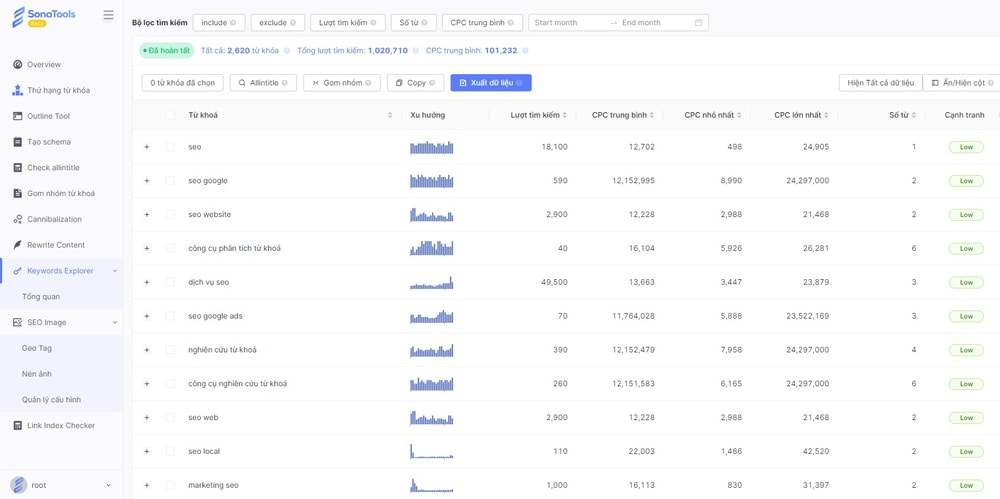Click Keywords Explorer key icon
Viewport: 1000px width, 499px height.
tap(17, 271)
